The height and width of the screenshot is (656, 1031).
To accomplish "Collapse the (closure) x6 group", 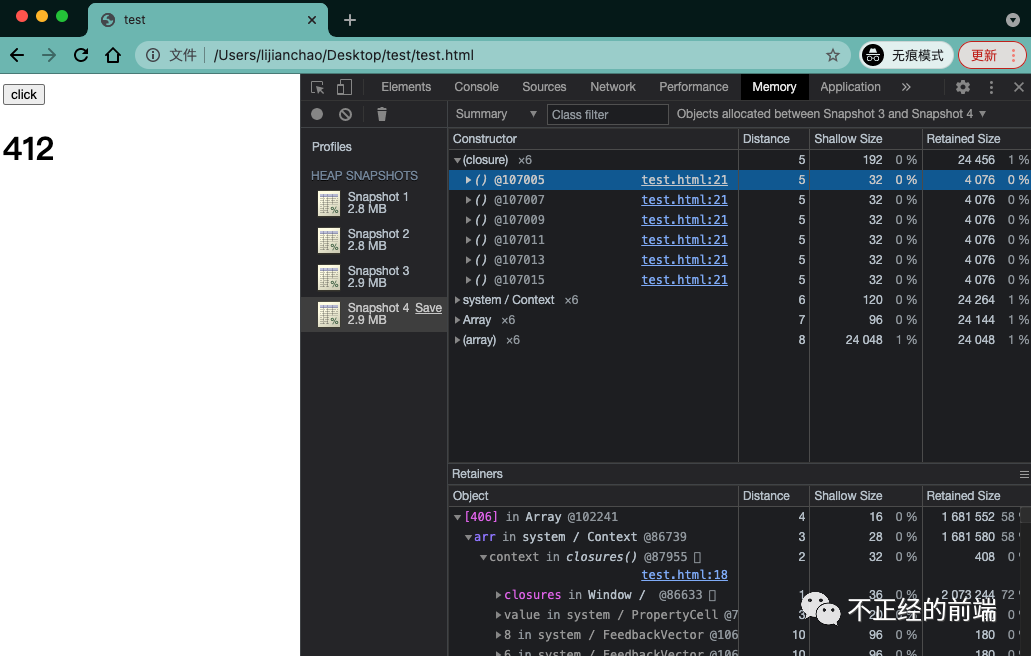I will coord(457,160).
